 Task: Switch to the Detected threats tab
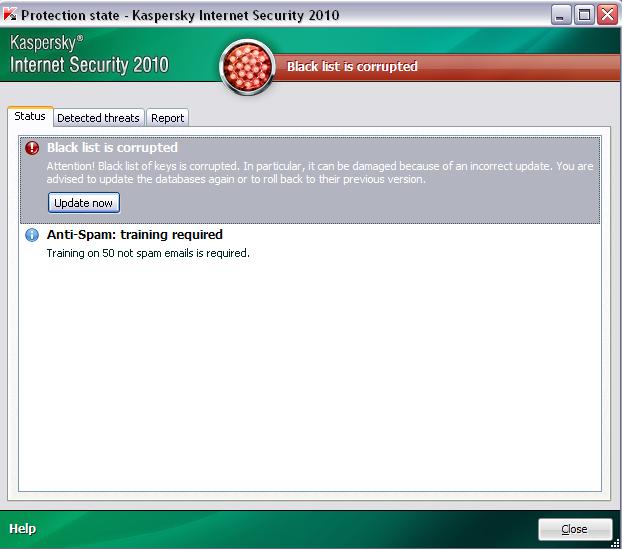click(98, 118)
